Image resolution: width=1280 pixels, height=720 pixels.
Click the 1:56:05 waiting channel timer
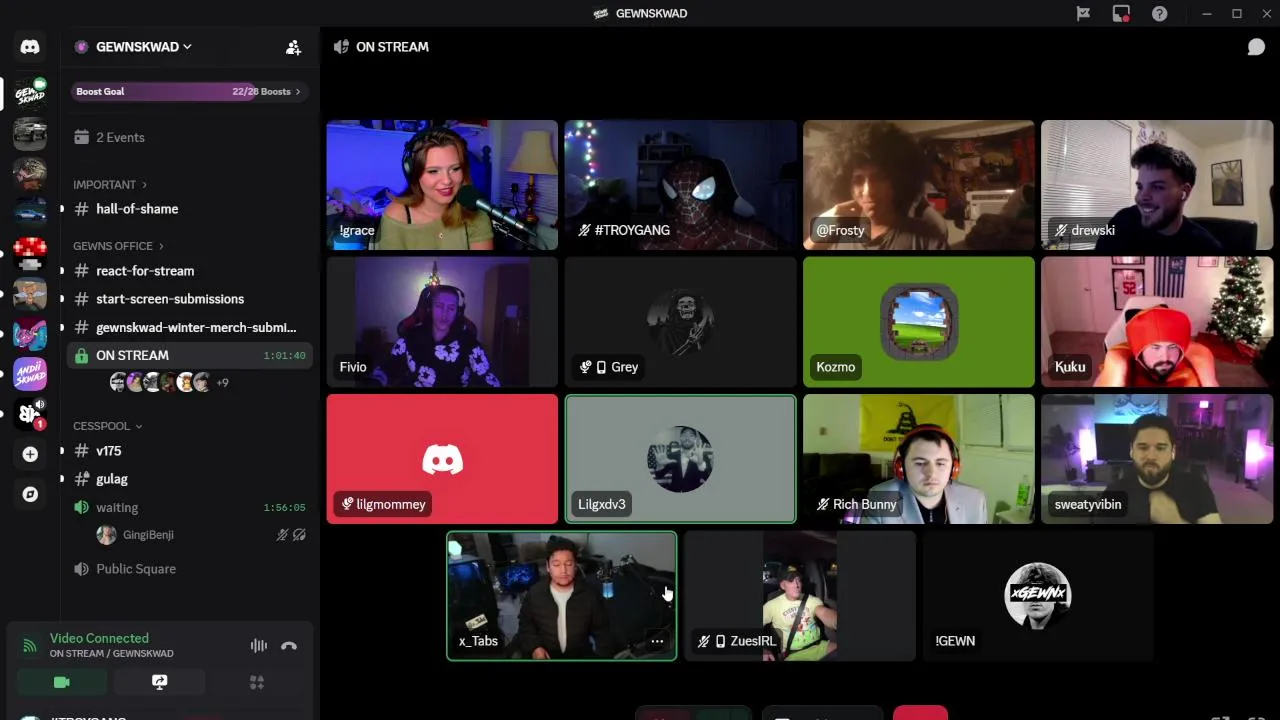pyautogui.click(x=284, y=508)
